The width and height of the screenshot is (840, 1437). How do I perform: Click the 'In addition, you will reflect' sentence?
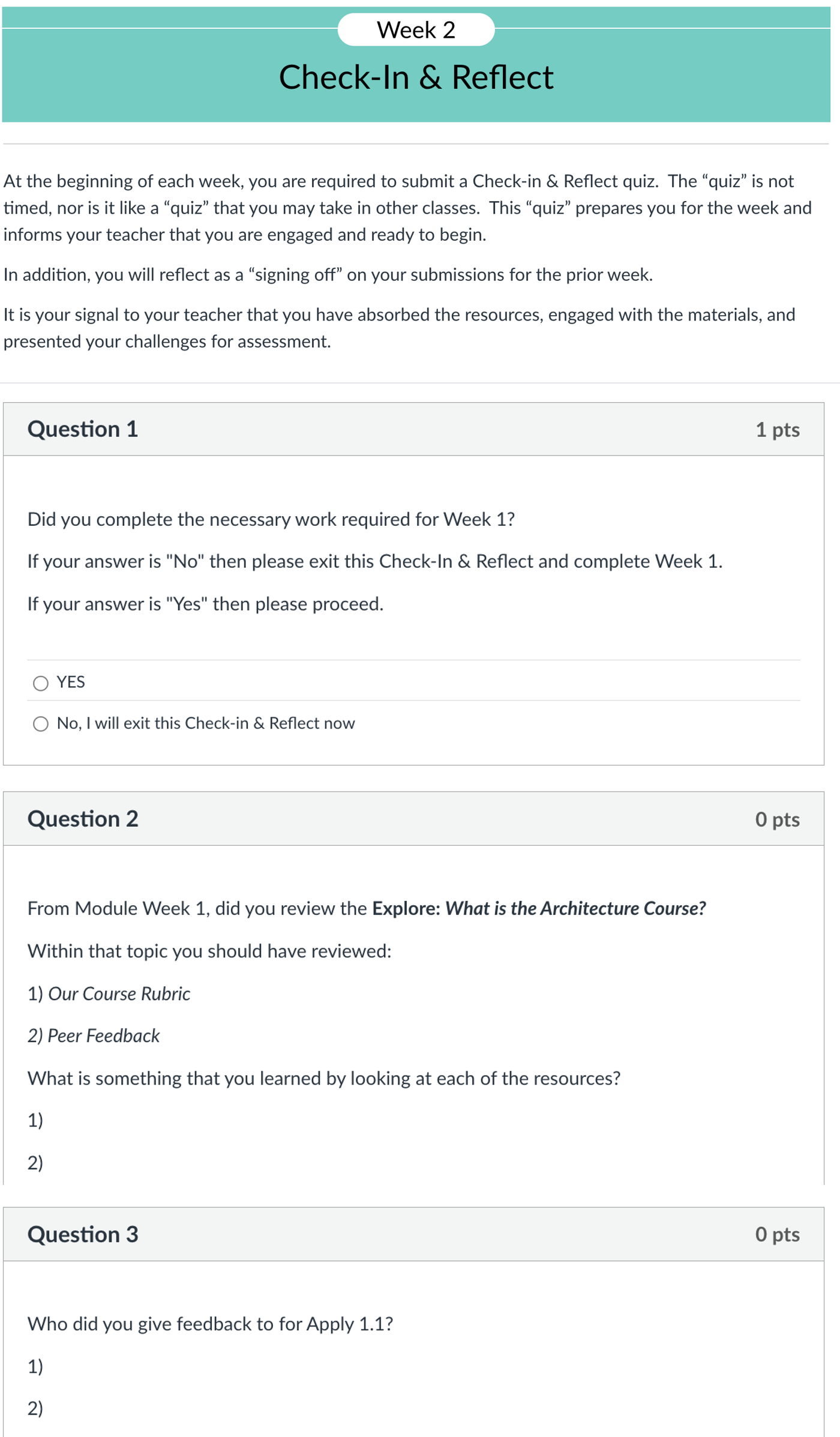click(x=328, y=274)
